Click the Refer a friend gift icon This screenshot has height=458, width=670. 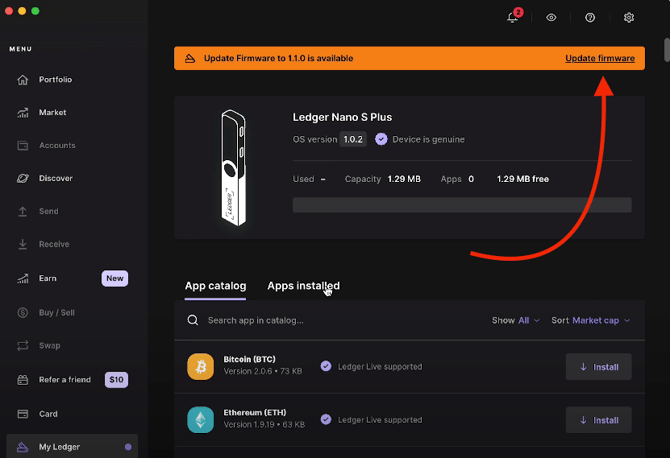tap(23, 380)
